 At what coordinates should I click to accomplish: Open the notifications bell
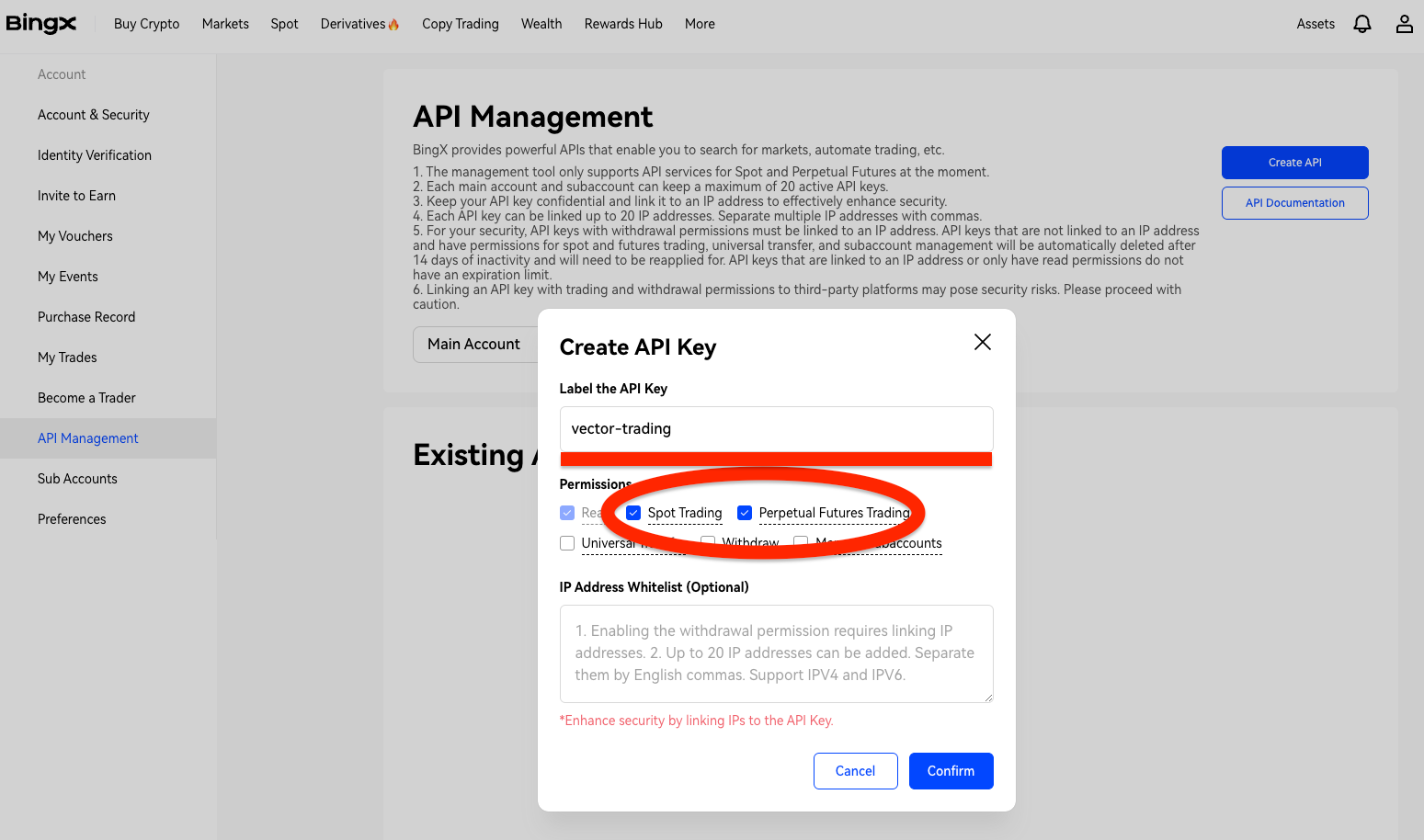click(1361, 24)
